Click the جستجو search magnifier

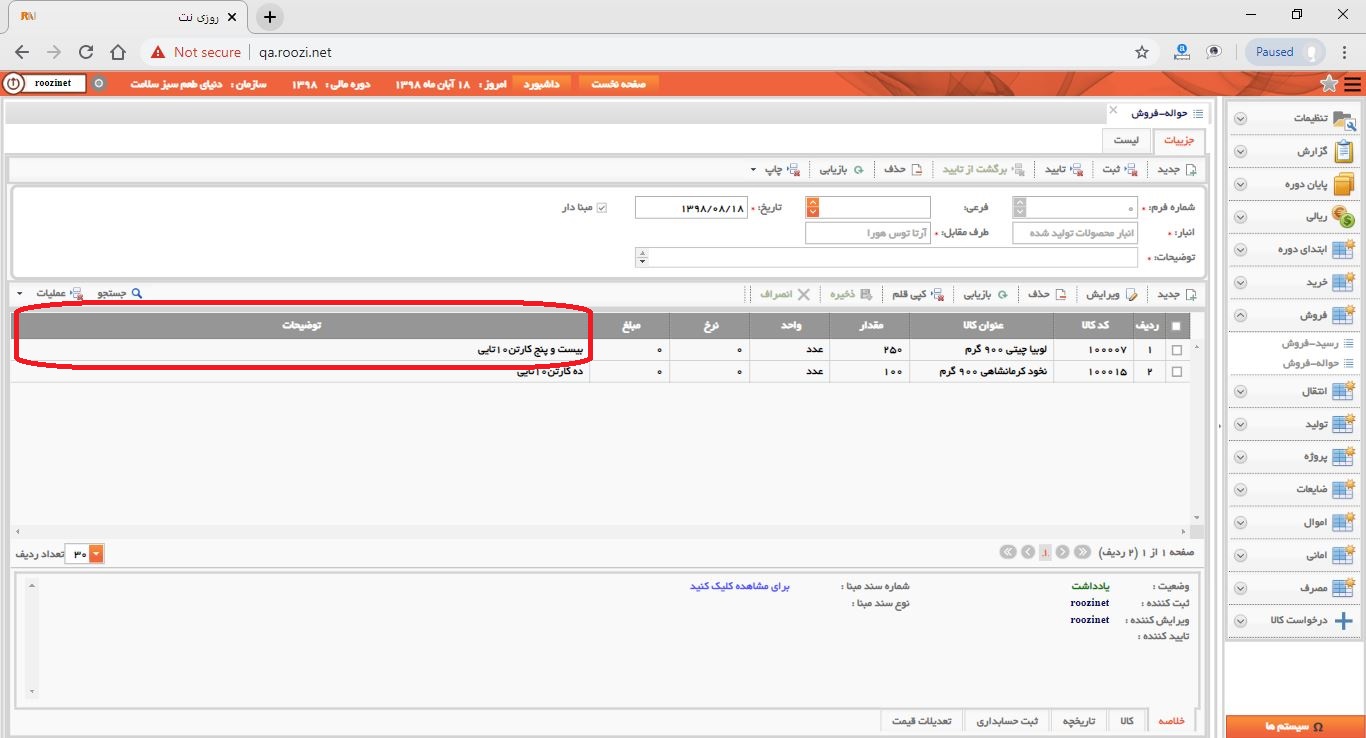(x=137, y=294)
